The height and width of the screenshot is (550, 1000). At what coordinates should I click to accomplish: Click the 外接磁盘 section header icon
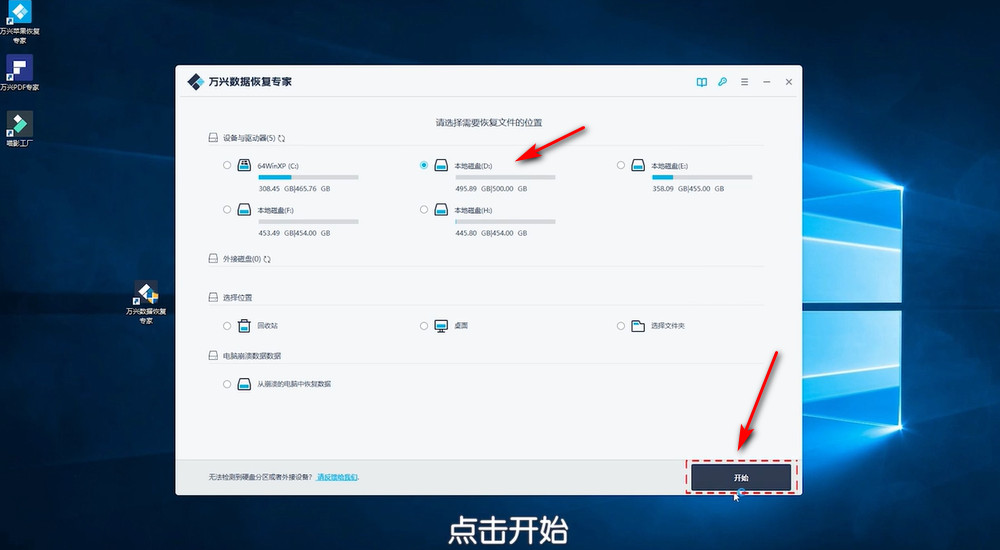coord(214,258)
